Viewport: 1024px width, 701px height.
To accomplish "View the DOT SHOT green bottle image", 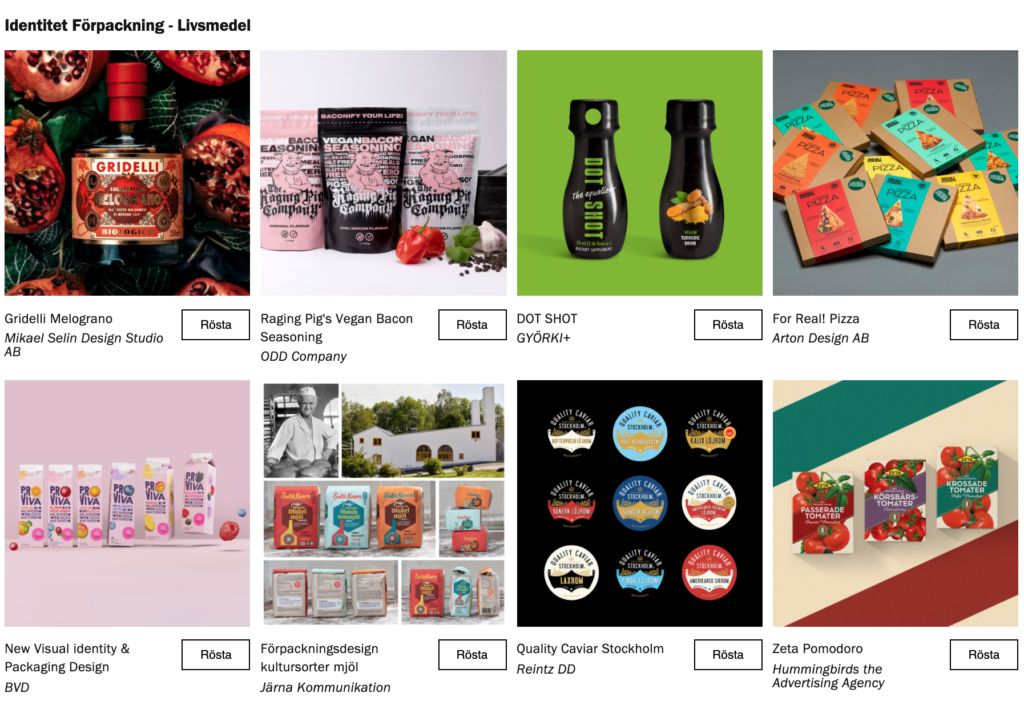I will tap(639, 173).
